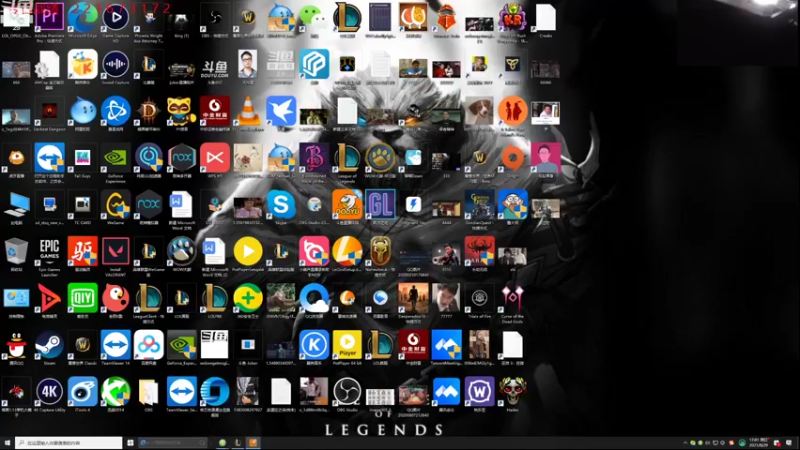Launch Epic Games Launcher
The image size is (800, 450).
tap(49, 252)
